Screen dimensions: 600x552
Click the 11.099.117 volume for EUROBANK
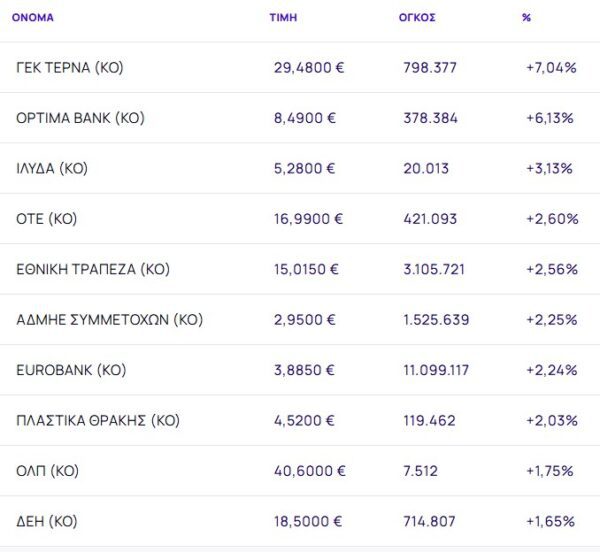point(442,370)
